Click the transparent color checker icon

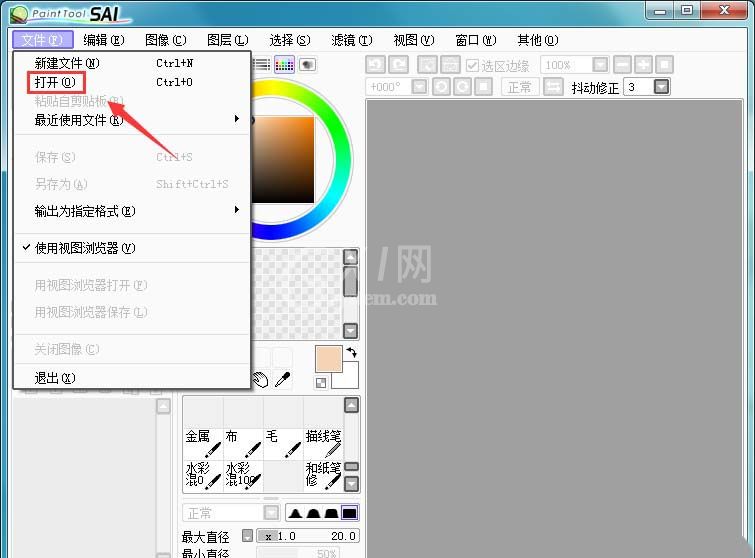[x=321, y=383]
